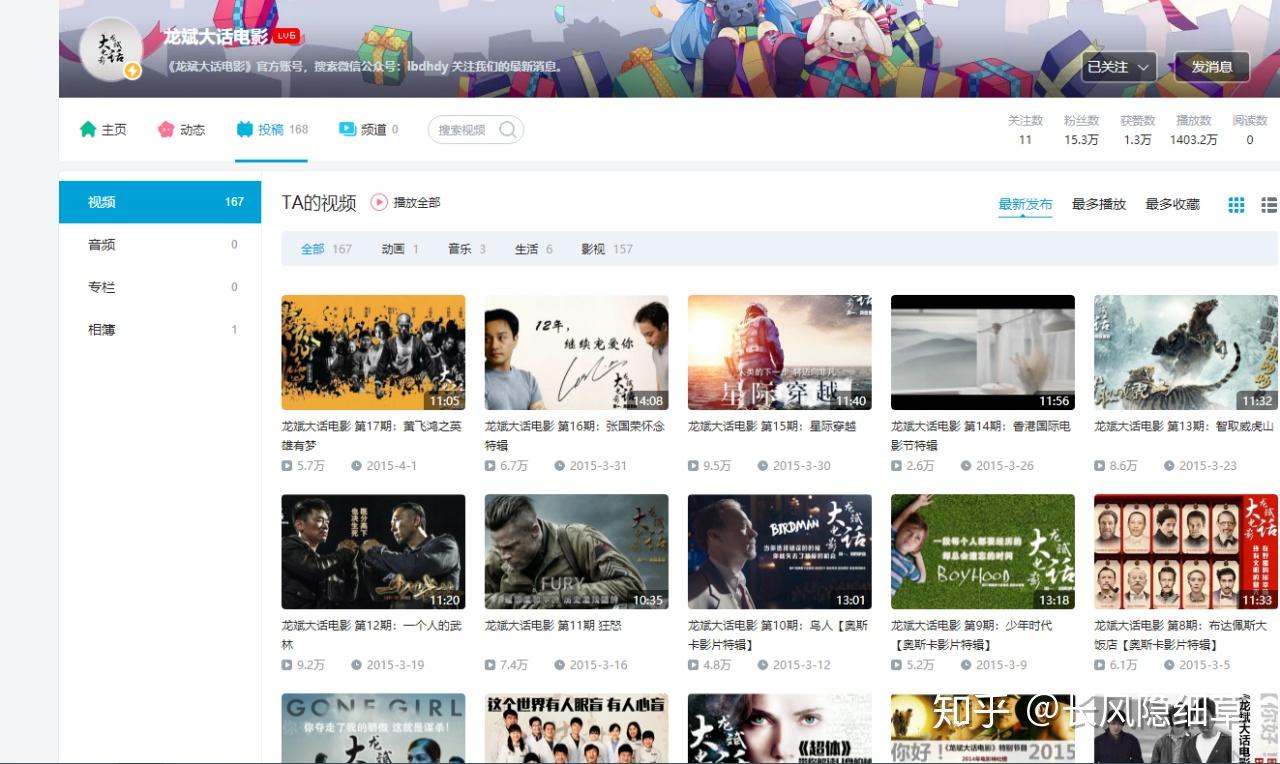Select 音频 in the sidebar
Screen dimensions: 1280x764
(x=160, y=244)
